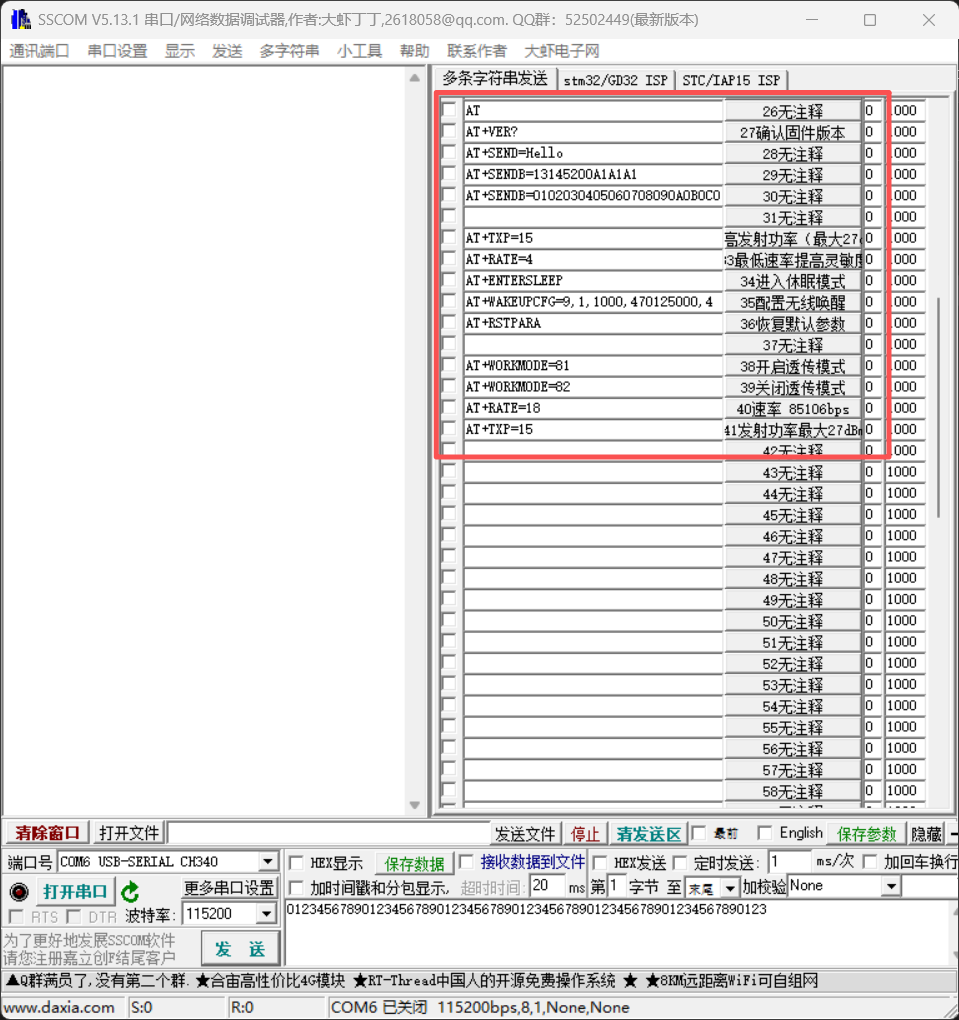Viewport: 959px width, 1020px height.
Task: Click the 34进入休眠模式 button
Action: (x=792, y=281)
